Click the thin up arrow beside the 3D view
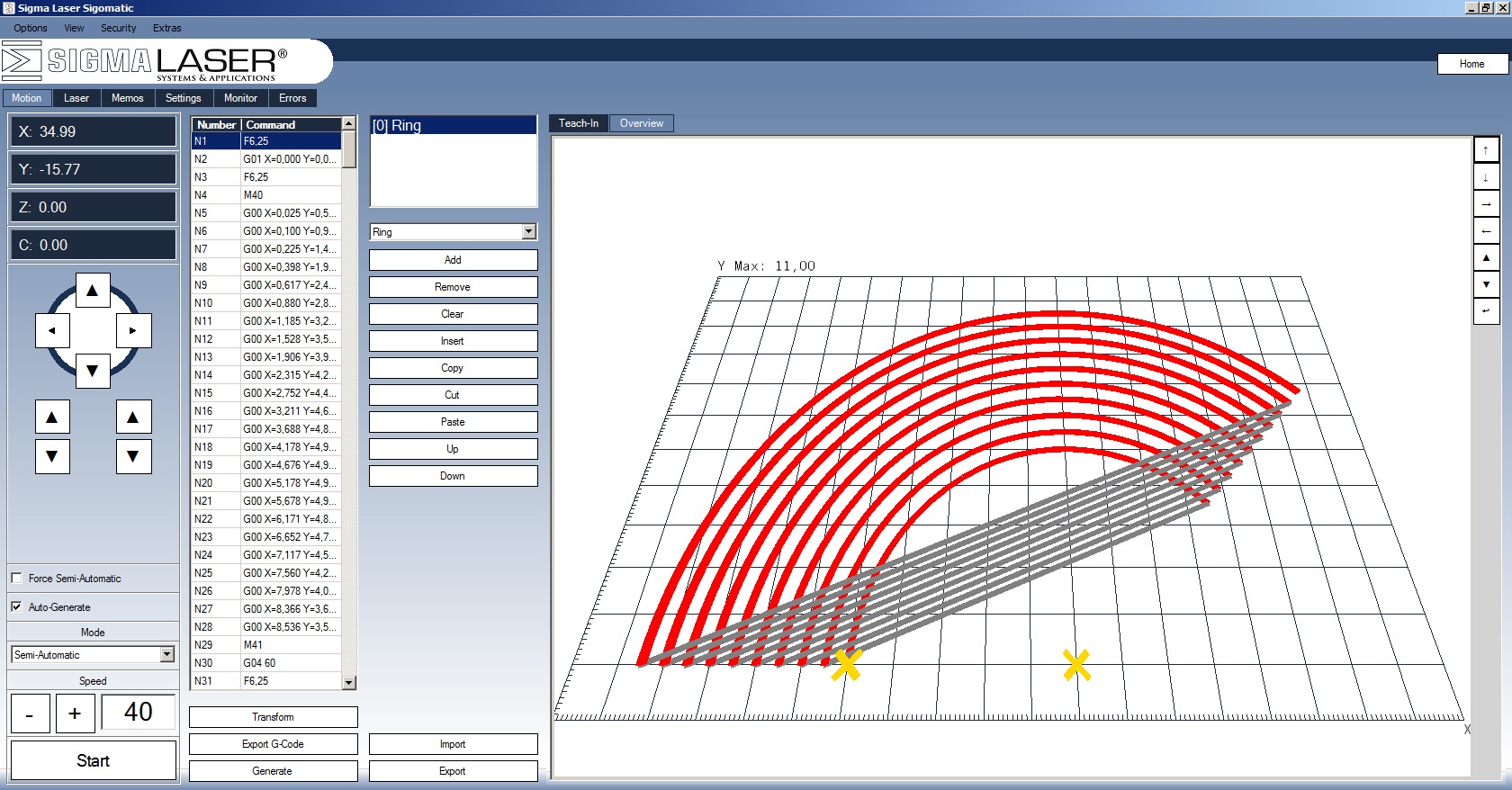 coord(1485,150)
